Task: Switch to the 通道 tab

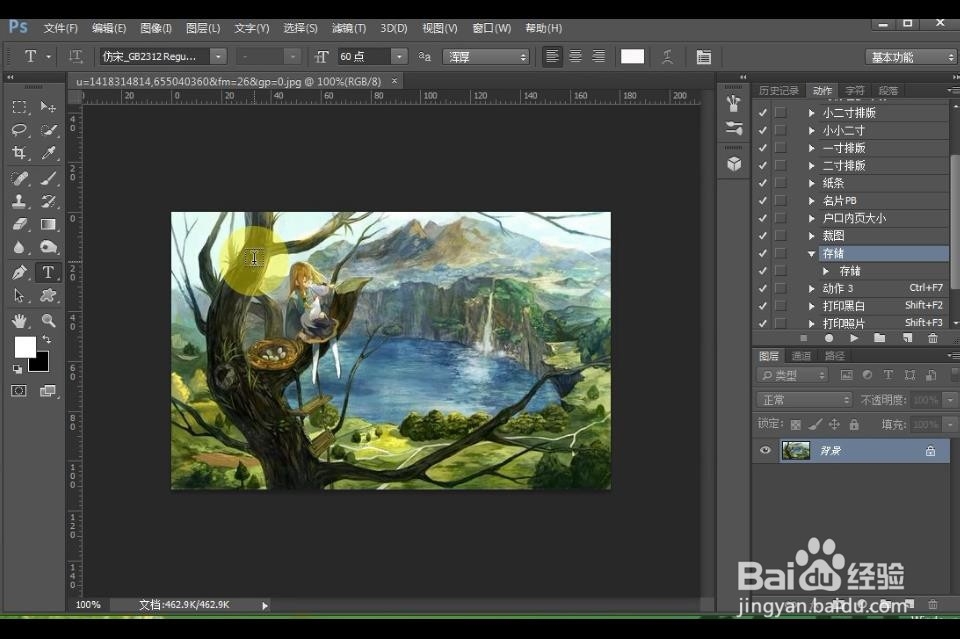Action: tap(801, 356)
